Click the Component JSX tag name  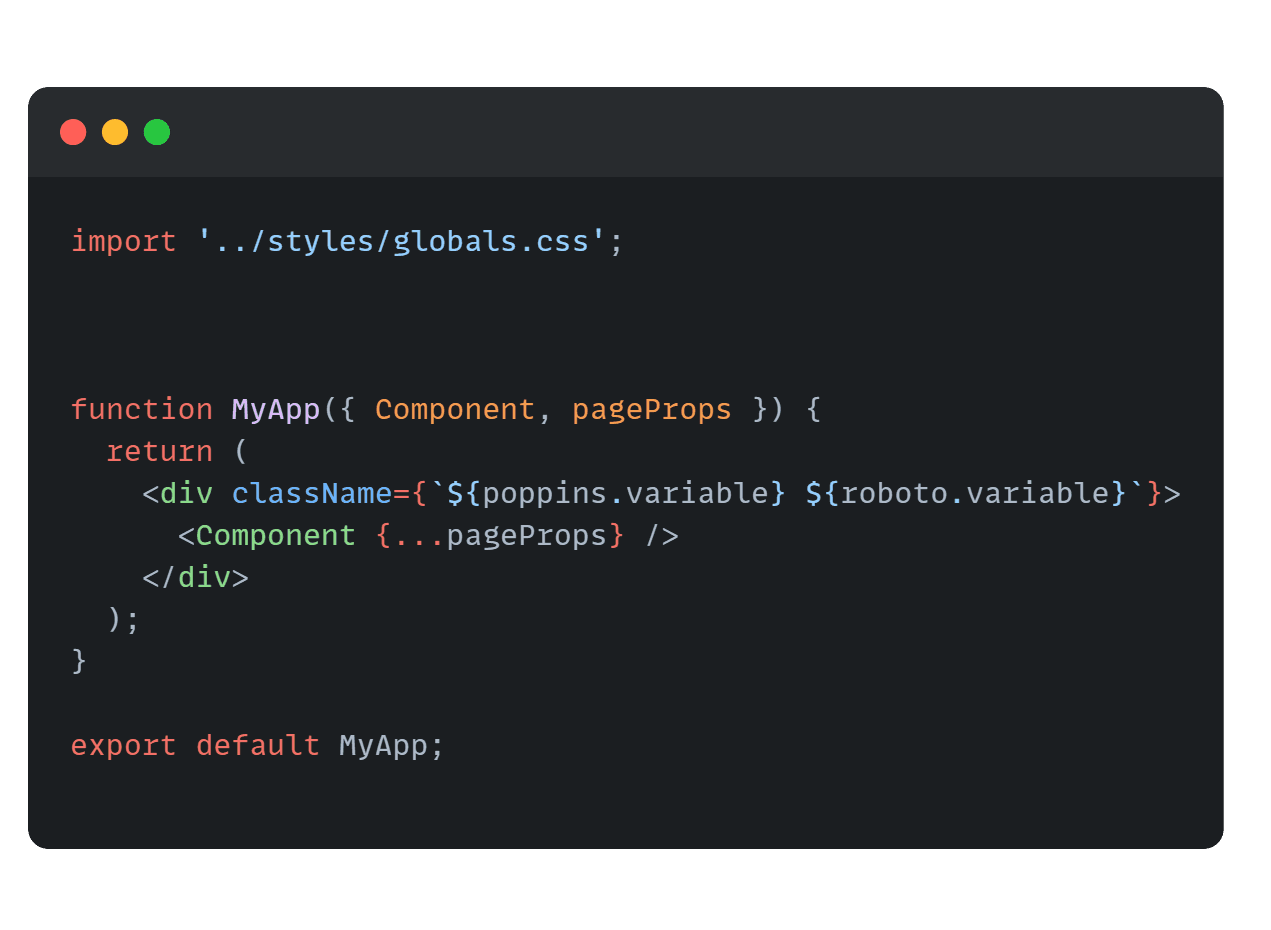[276, 535]
